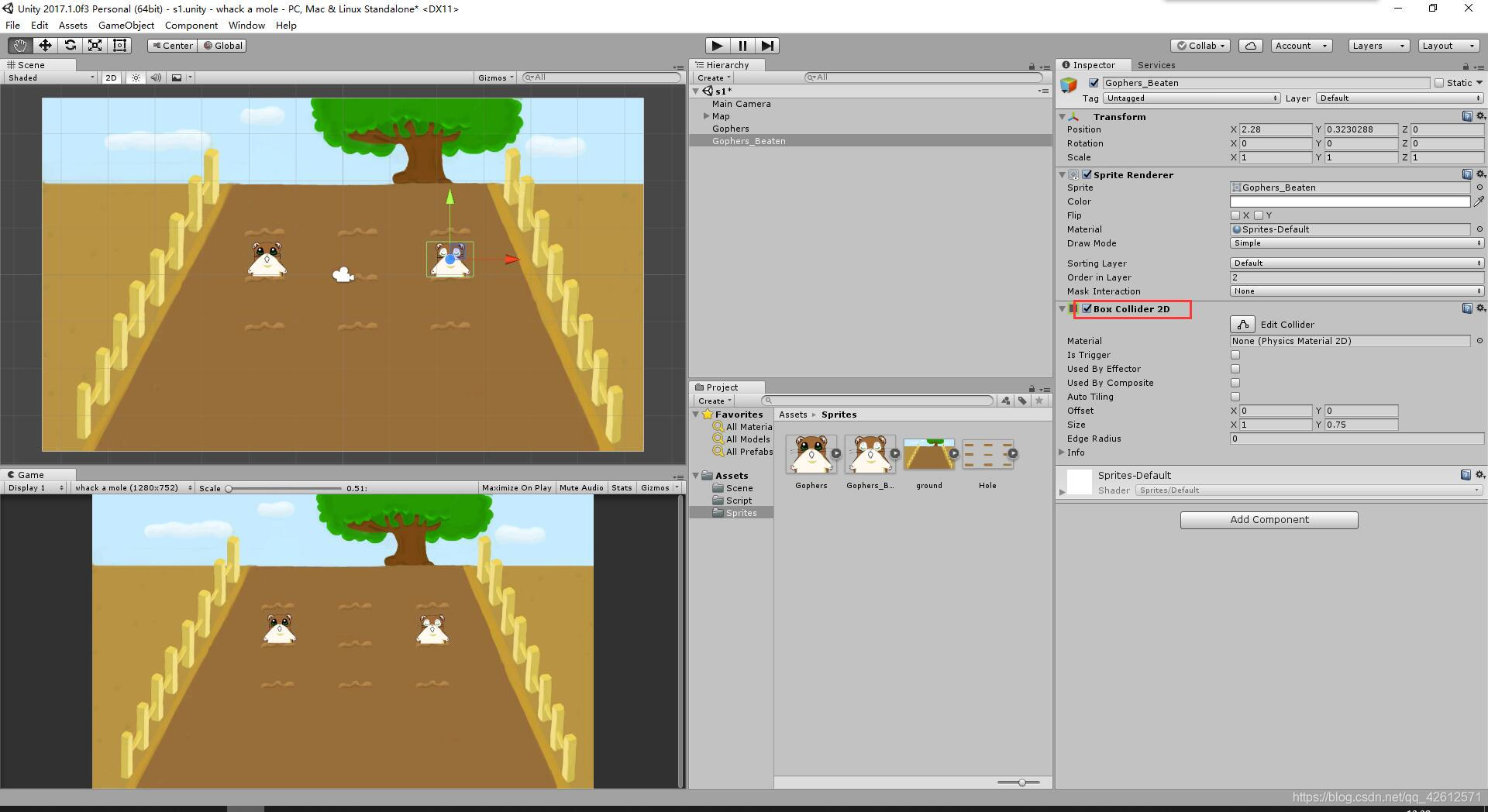
Task: Select the Gophers sprite thumbnail
Action: (811, 454)
